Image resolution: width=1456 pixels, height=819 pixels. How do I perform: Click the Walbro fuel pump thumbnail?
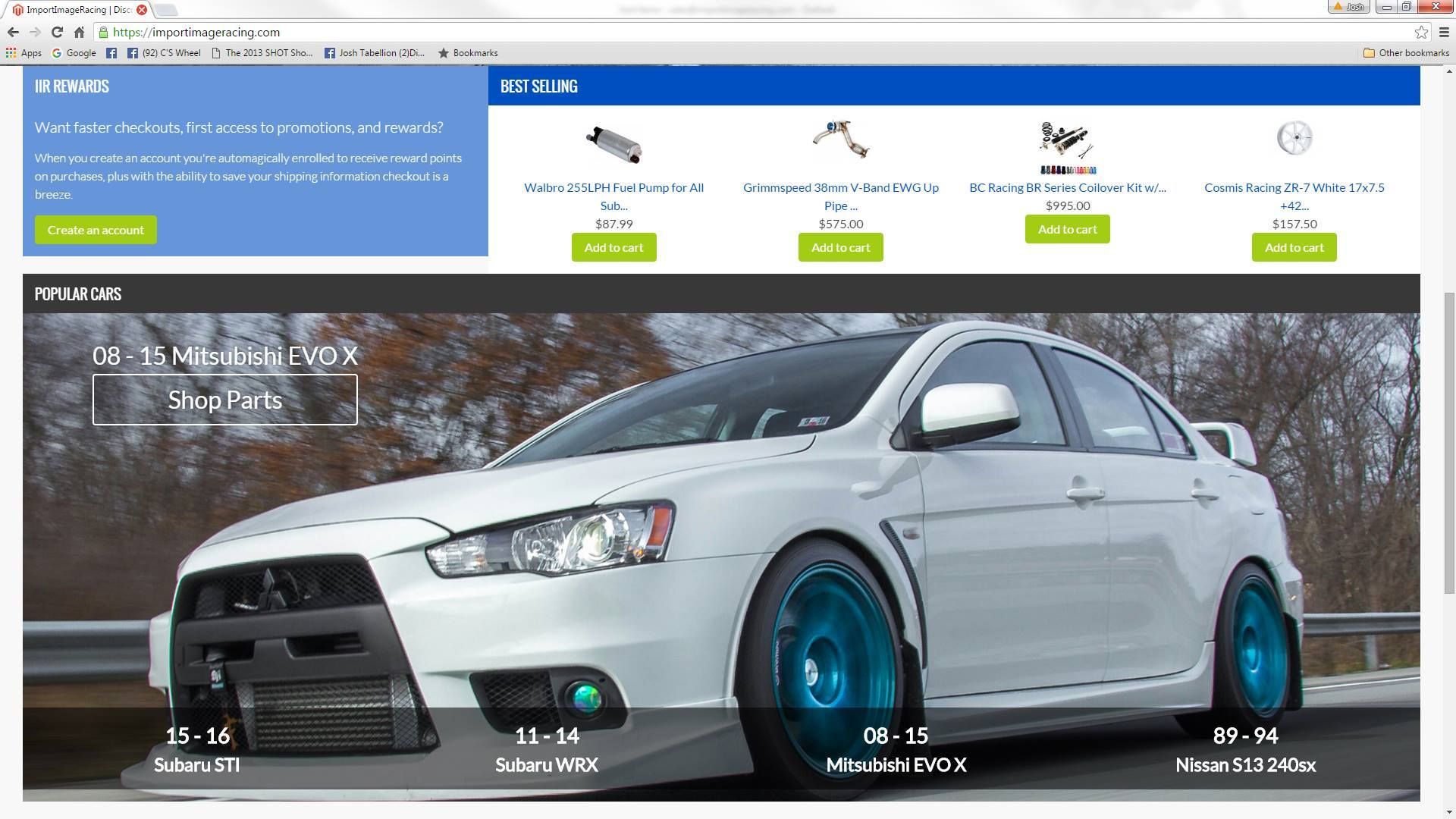(613, 144)
